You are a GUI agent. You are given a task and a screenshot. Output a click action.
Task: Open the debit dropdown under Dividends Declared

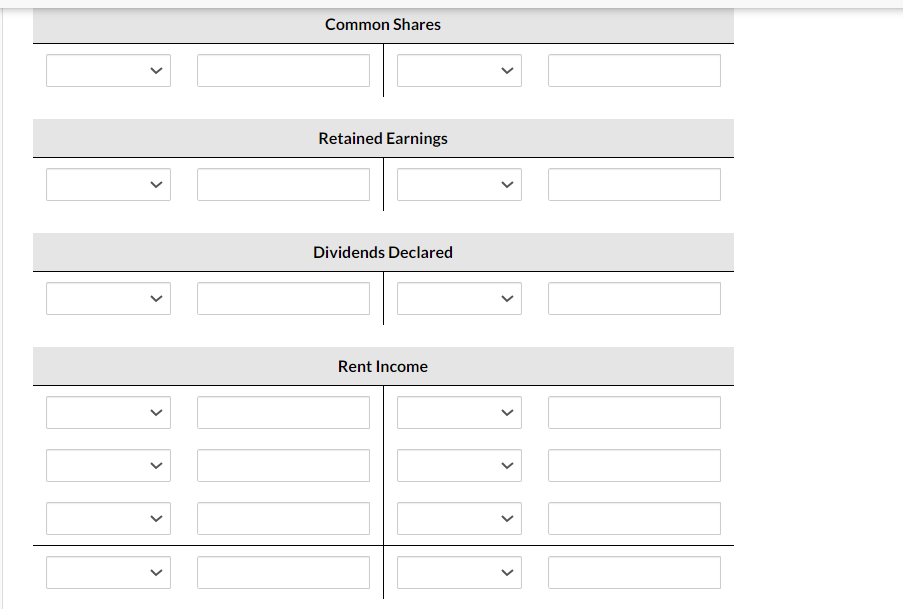coord(108,298)
